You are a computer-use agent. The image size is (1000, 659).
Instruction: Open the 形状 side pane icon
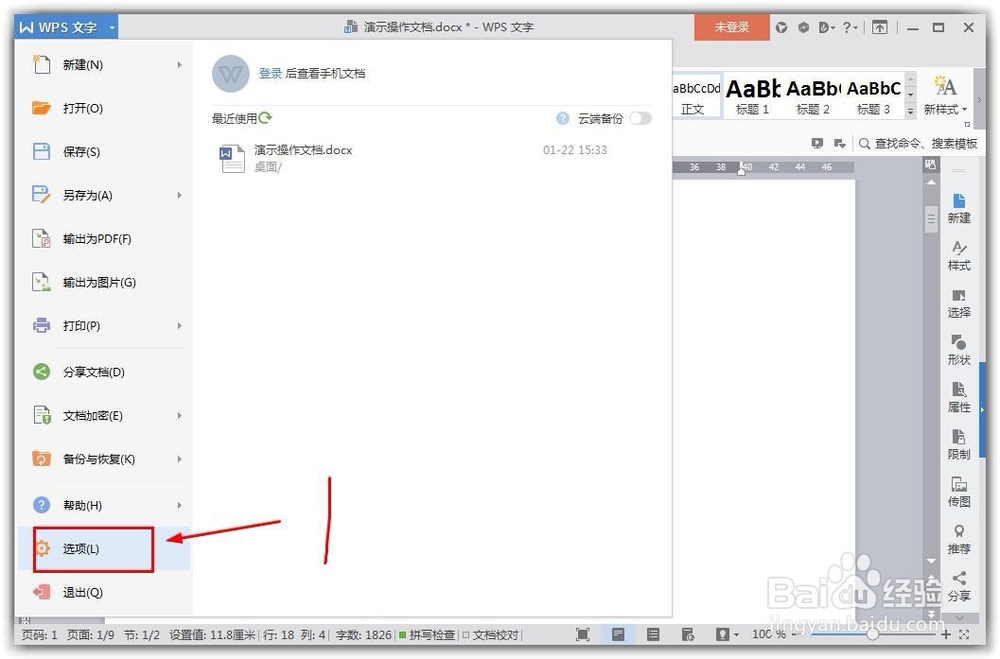(x=959, y=350)
